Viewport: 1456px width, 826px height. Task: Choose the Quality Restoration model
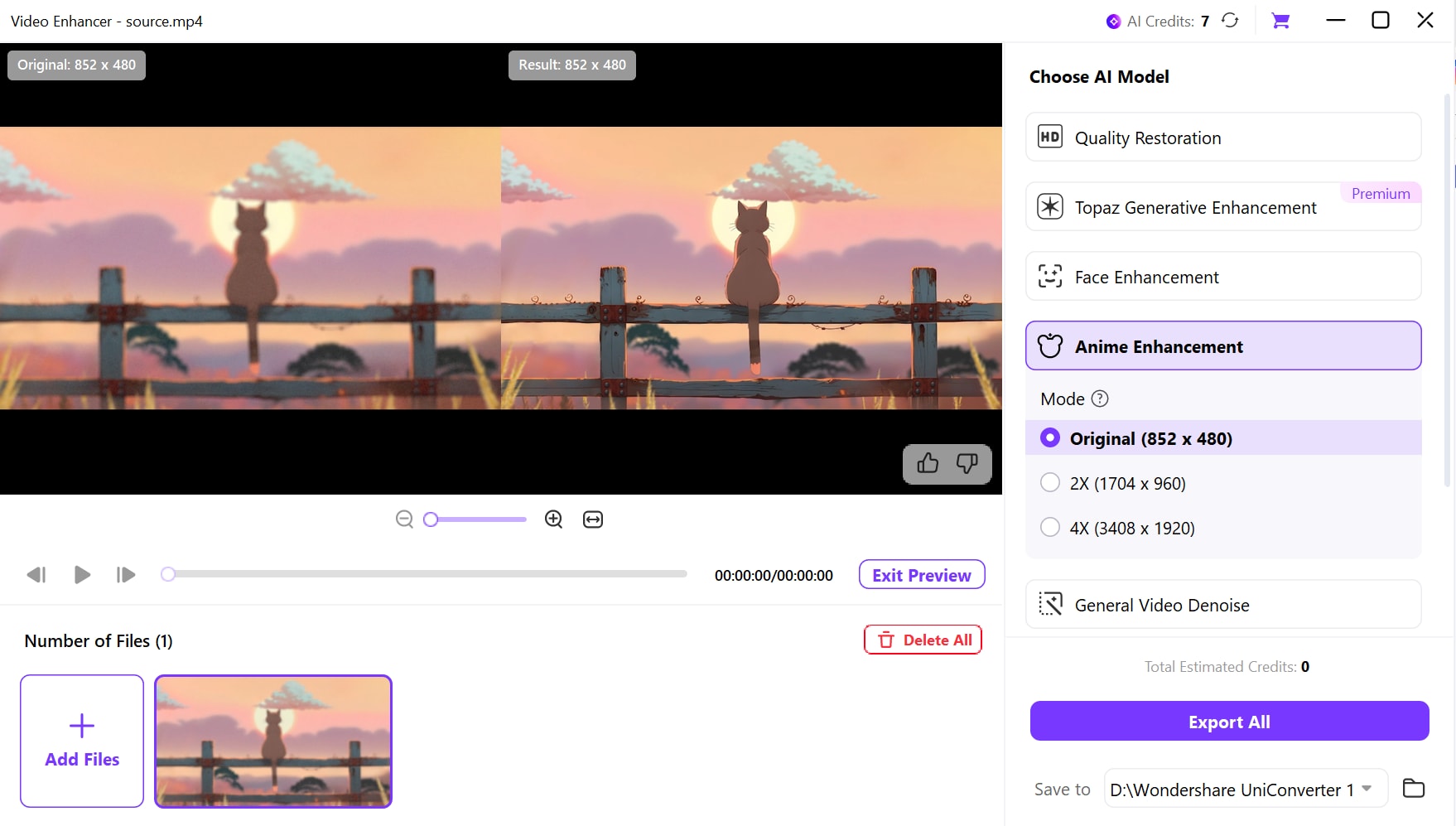(x=1223, y=137)
